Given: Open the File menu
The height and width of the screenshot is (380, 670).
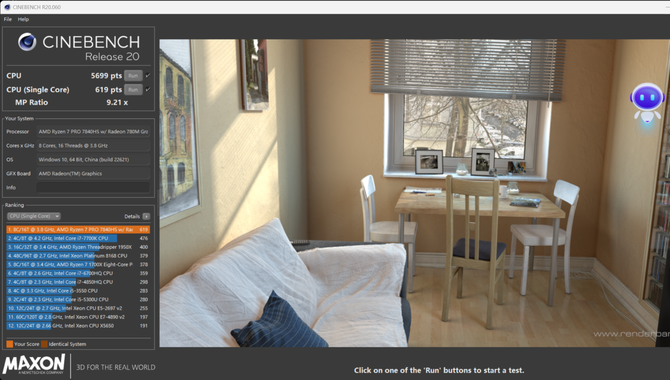Looking at the screenshot, I should point(8,19).
